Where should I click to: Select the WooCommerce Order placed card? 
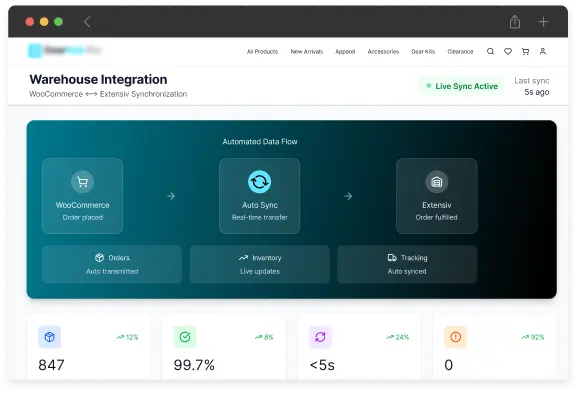[x=82, y=196]
